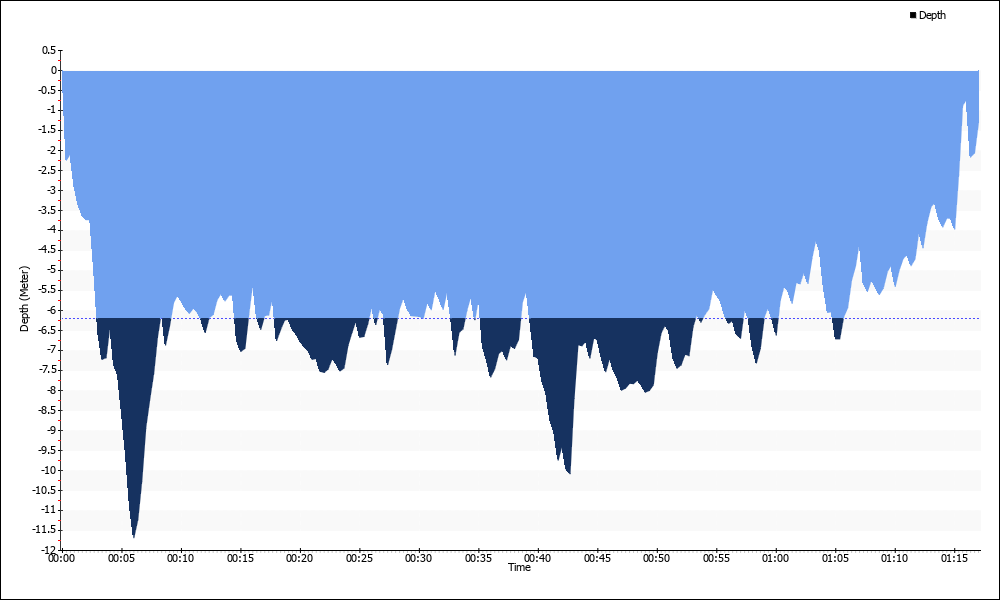The height and width of the screenshot is (600, 1000).
Task: Click the 'Time' x-axis title
Action: coord(519,567)
